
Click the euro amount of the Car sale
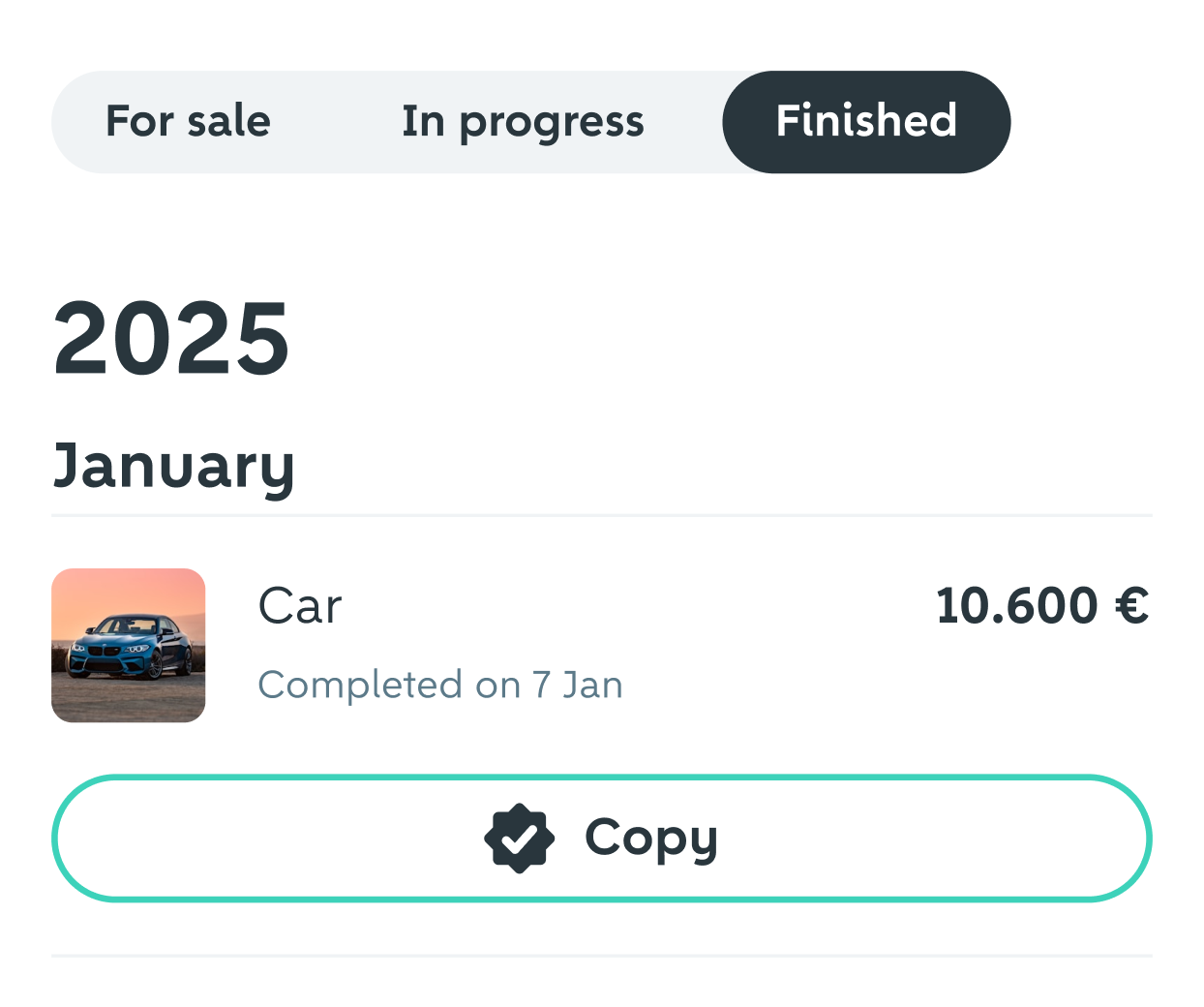tap(1042, 606)
